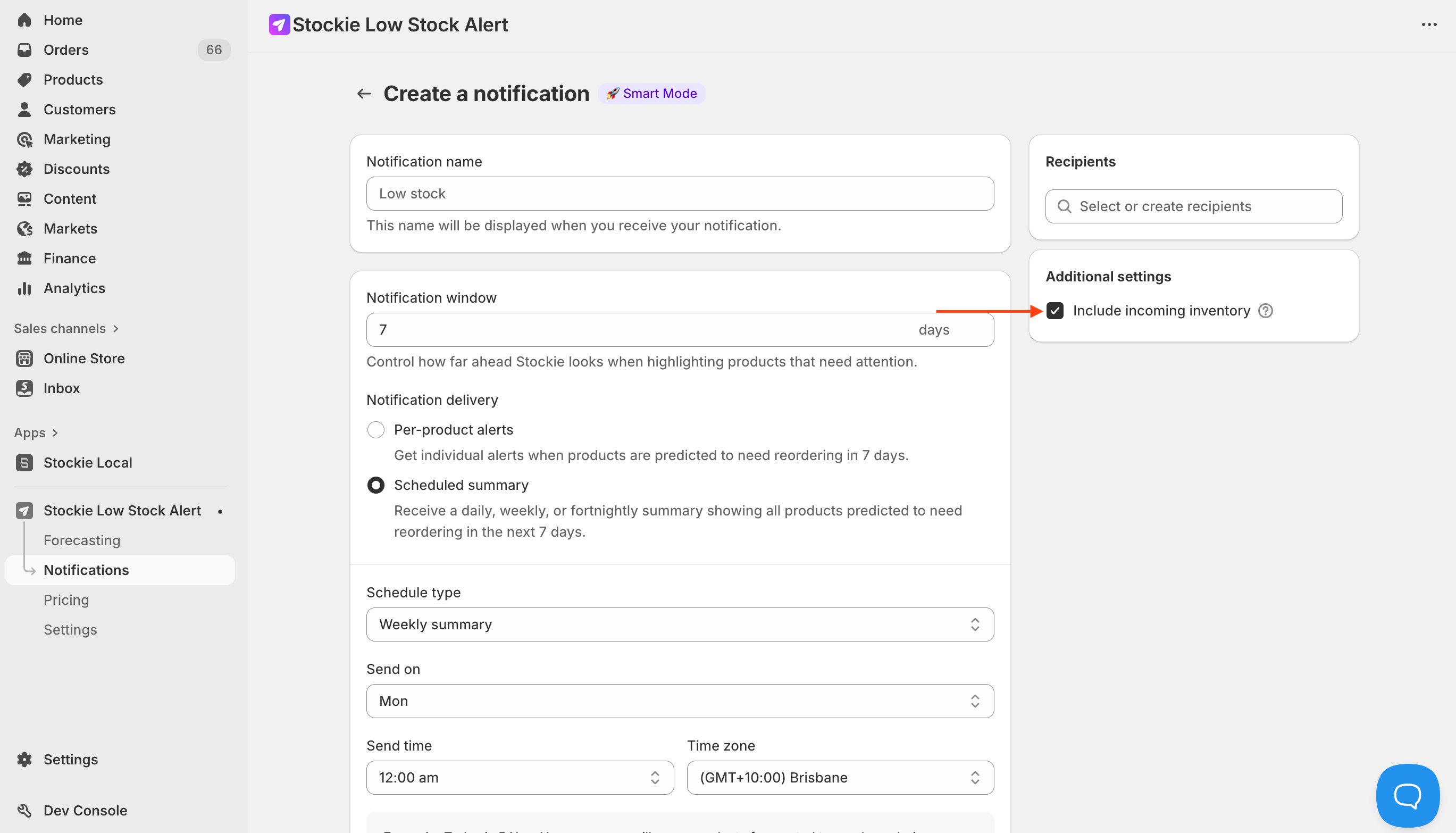The width and height of the screenshot is (1456, 833).
Task: Open the Schedule type Weekly summary dropdown
Action: [680, 624]
